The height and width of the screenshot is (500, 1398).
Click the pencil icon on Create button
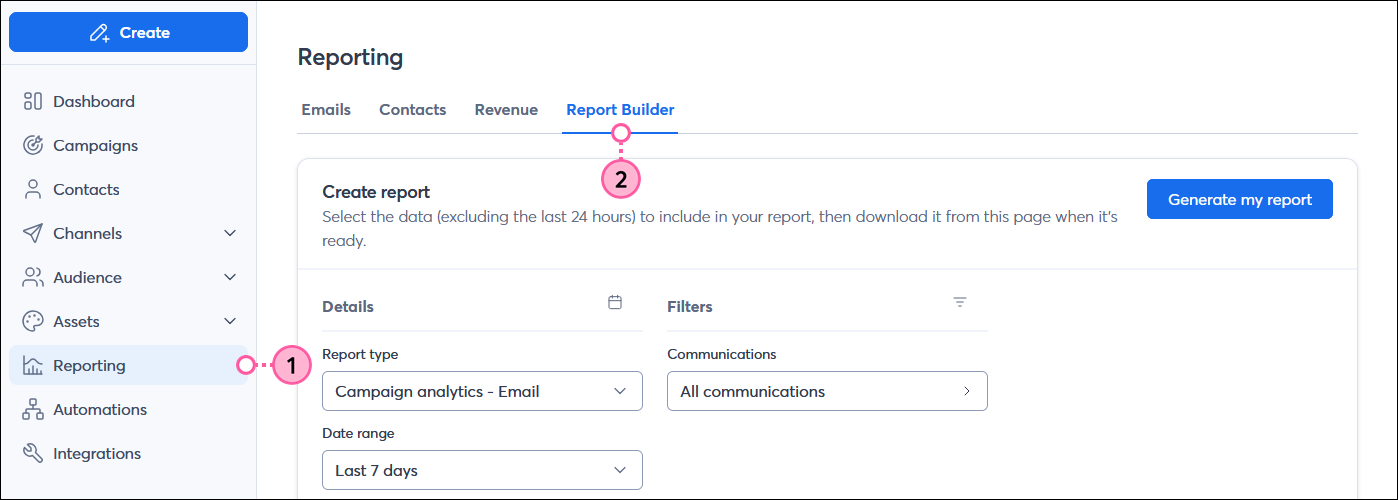tap(99, 33)
